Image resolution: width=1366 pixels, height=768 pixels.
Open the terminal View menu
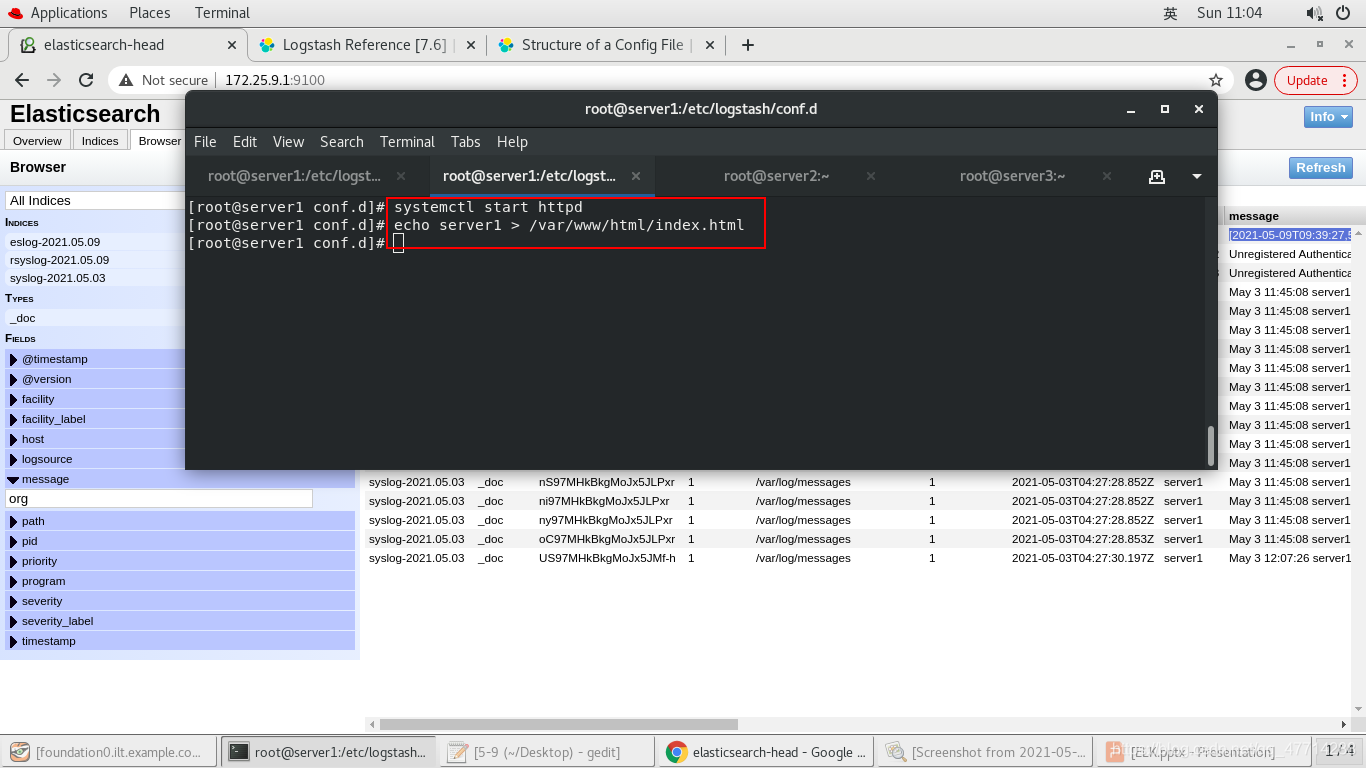[x=288, y=142]
